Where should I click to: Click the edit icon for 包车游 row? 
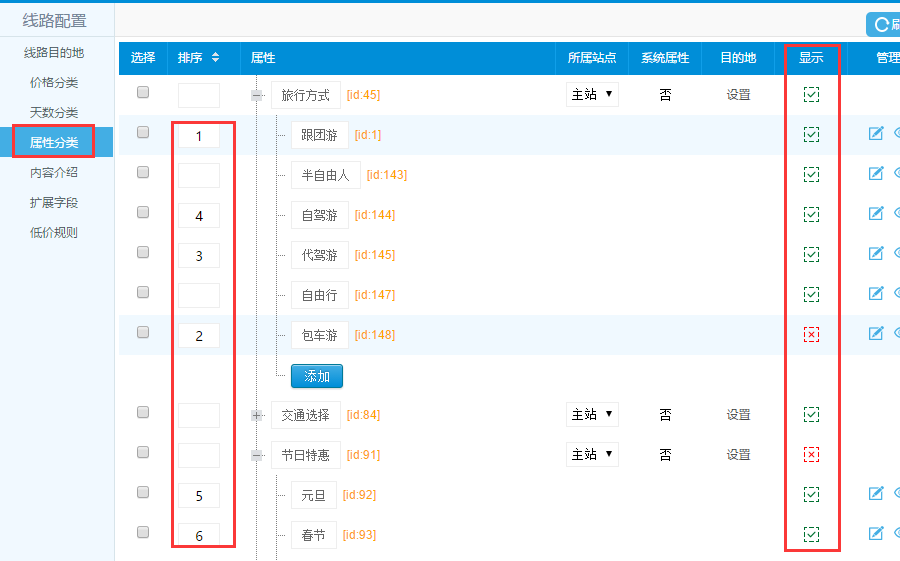coord(876,333)
